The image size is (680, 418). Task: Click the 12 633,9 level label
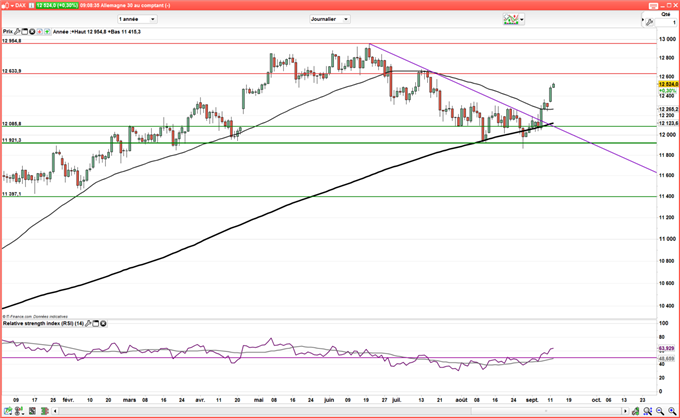12,71
